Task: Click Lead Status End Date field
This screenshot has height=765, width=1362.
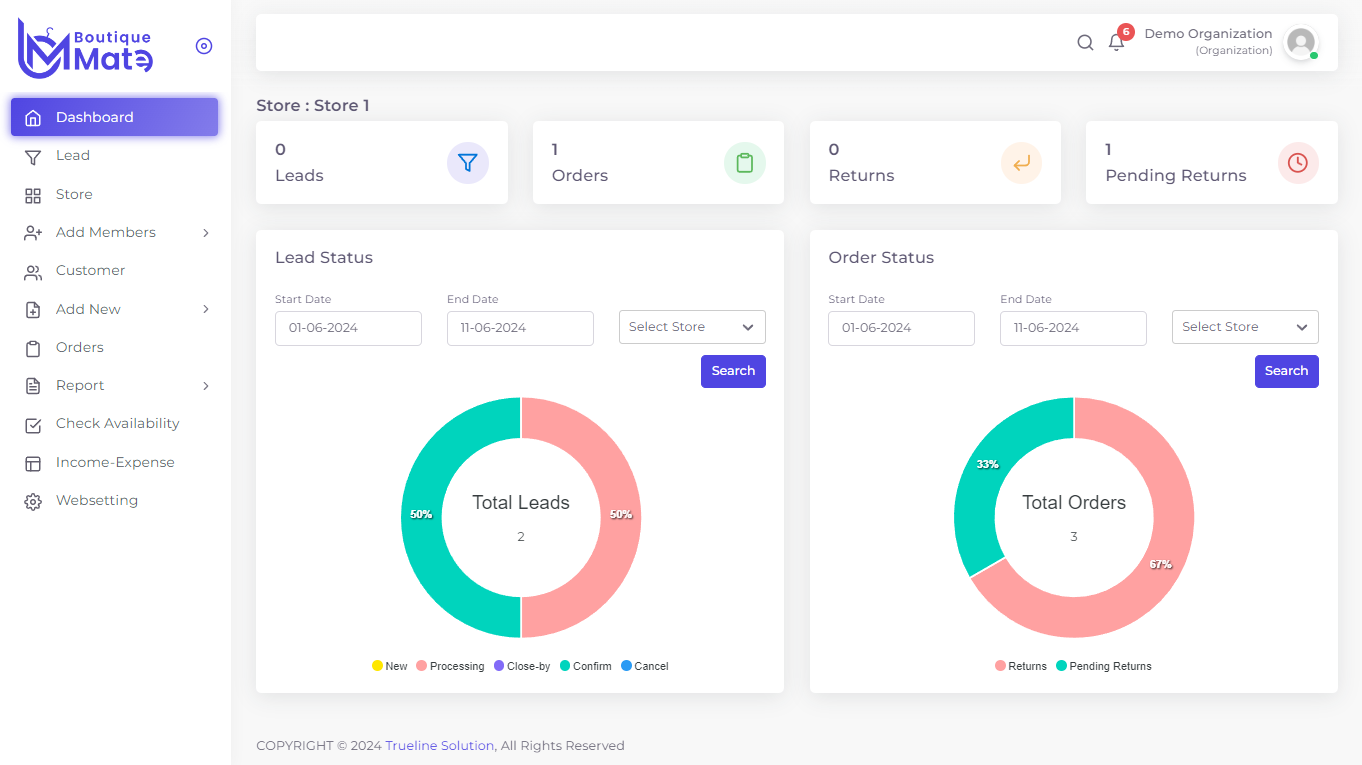Action: 520,328
